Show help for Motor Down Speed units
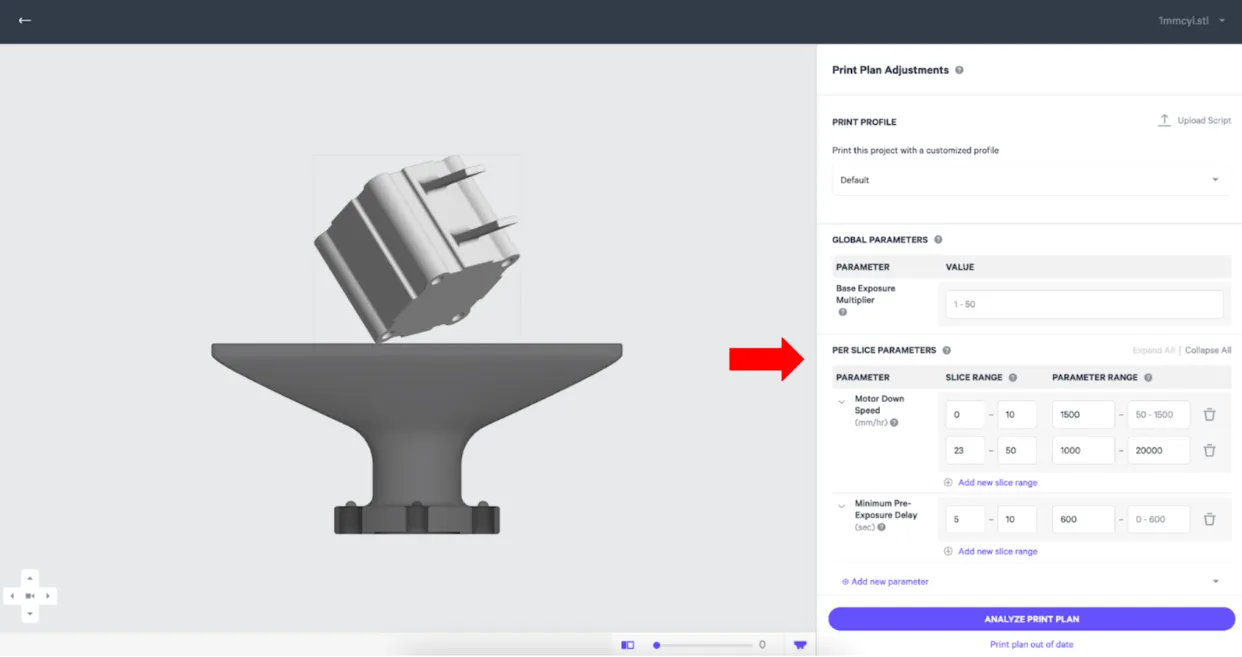Viewport: 1242px width, 657px height. 894,423
